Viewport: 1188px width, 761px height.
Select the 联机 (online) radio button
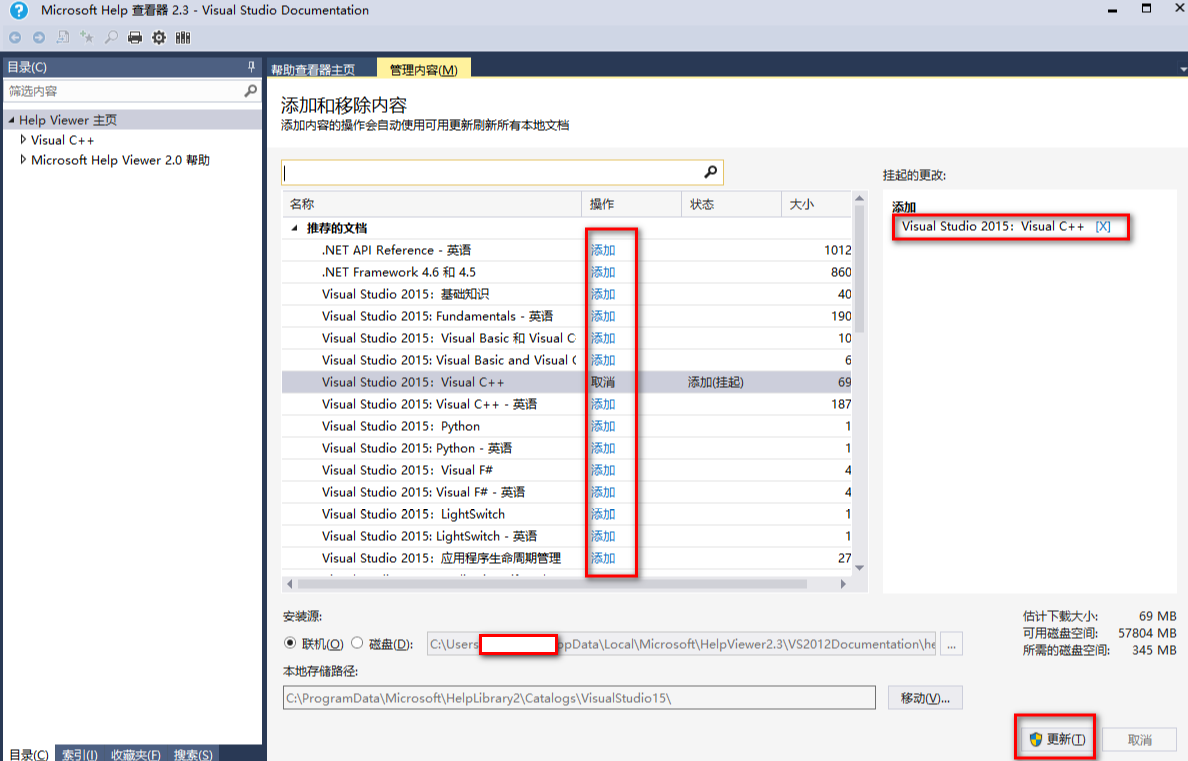click(289, 643)
